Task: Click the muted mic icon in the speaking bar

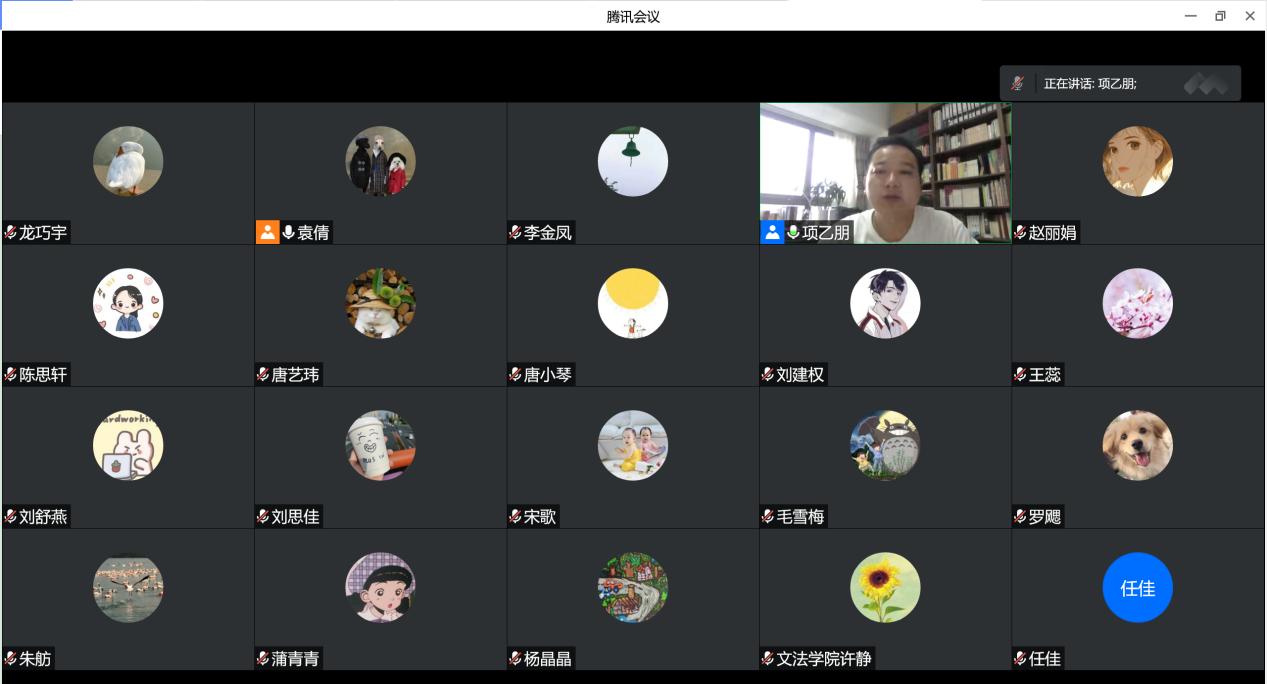Action: (x=1017, y=83)
